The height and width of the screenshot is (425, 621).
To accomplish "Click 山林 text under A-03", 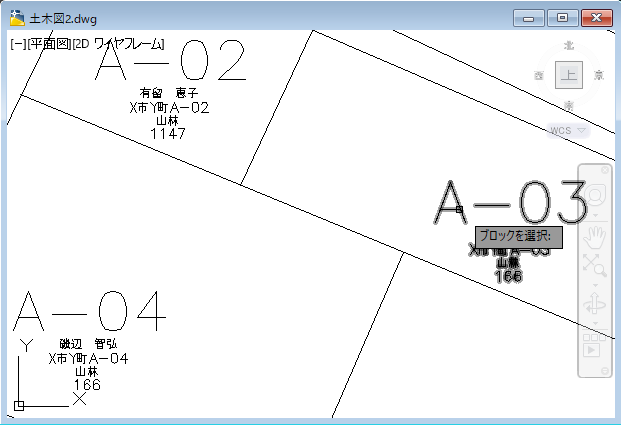I will point(508,263).
